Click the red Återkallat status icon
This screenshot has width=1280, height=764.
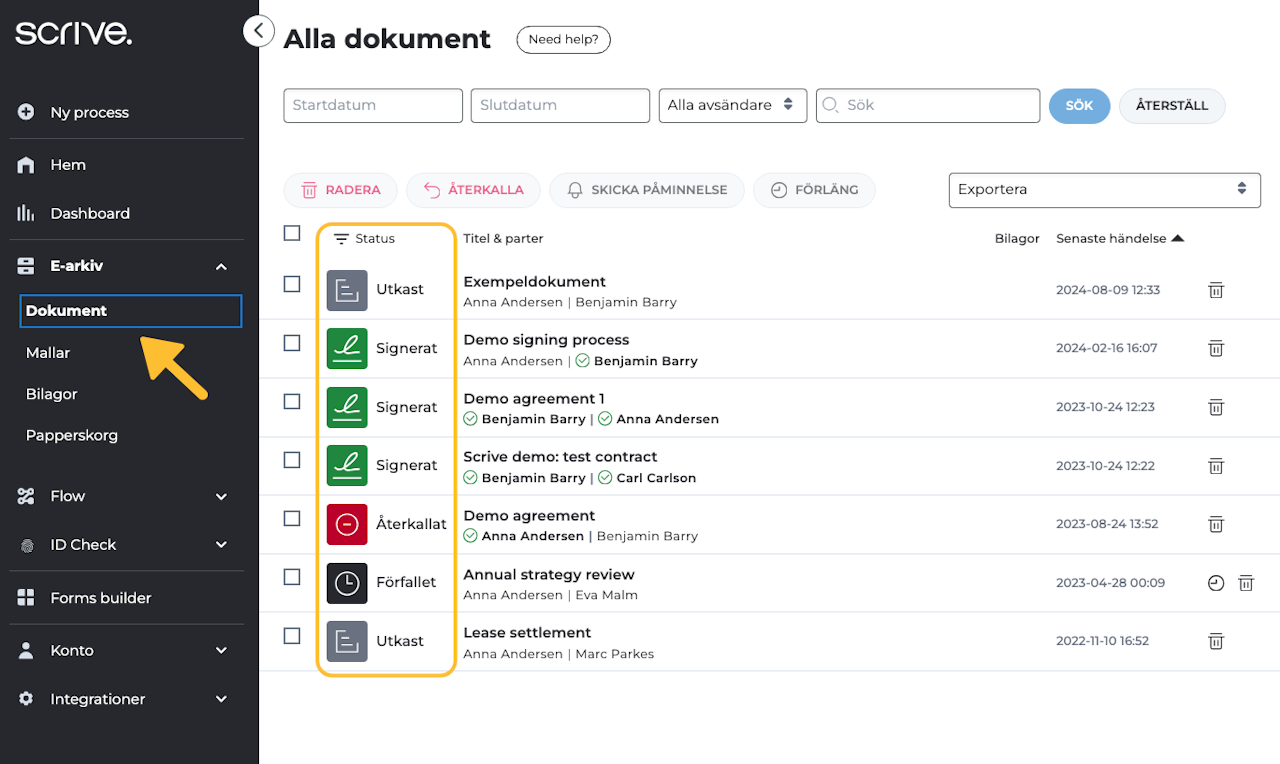347,524
